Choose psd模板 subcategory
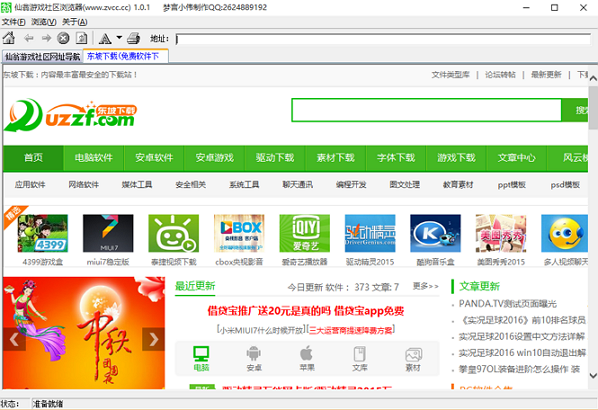Screen dimensions: 598x410 click(x=565, y=185)
